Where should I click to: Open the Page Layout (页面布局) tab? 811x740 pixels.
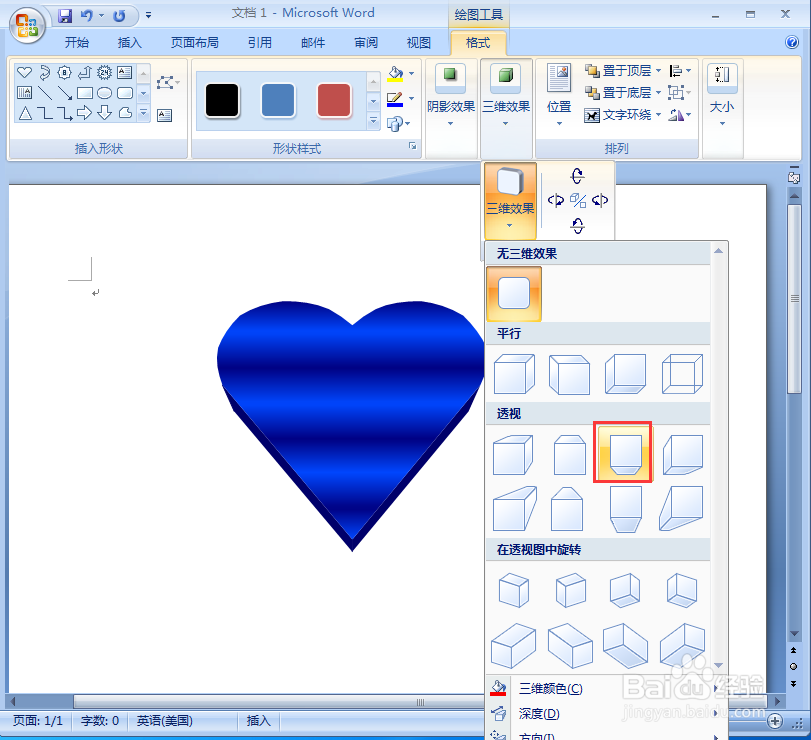(x=194, y=42)
